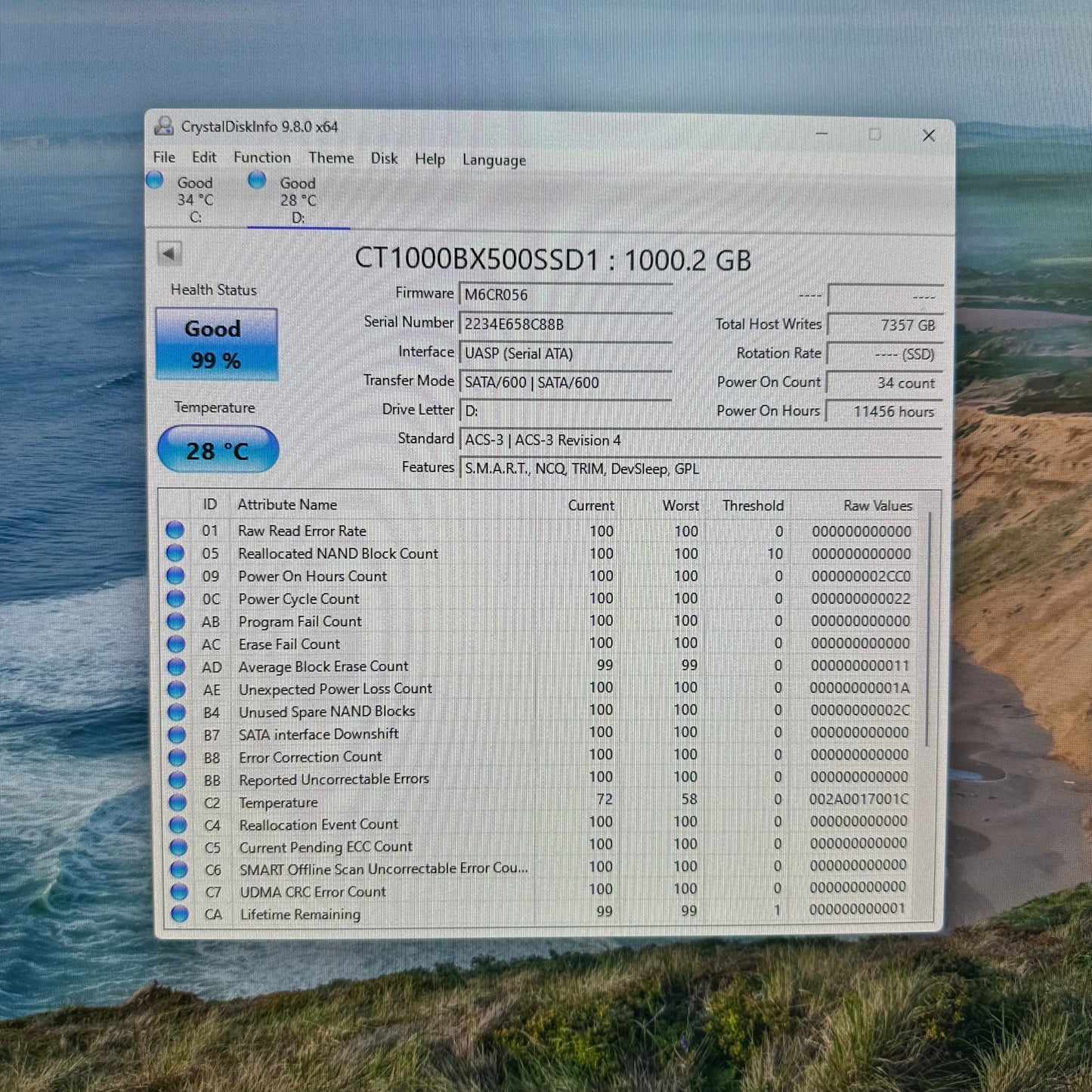The width and height of the screenshot is (1092, 1092).
Task: Click status icon for Lifetime Remaining
Action: coord(179,914)
